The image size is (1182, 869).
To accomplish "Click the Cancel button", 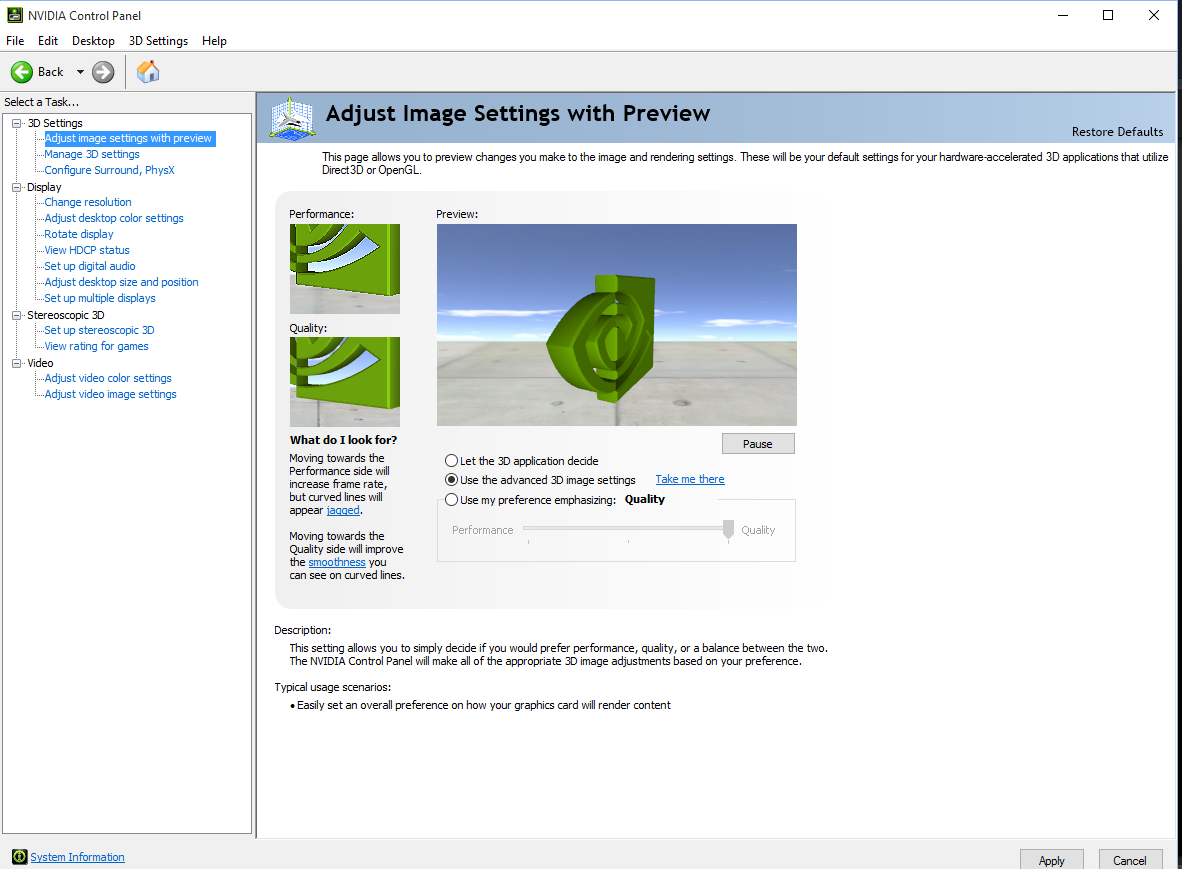I will point(1129,860).
